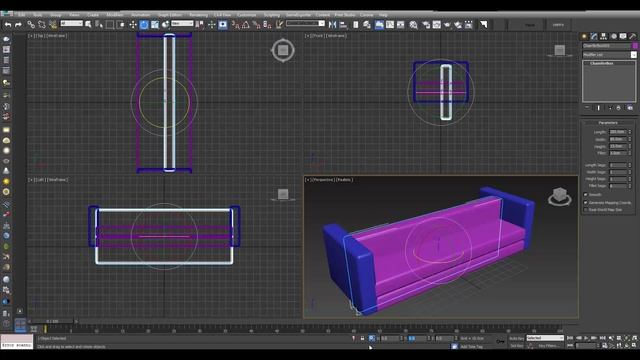Open the Edit menu
The height and width of the screenshot is (360, 640).
(x=21, y=15)
